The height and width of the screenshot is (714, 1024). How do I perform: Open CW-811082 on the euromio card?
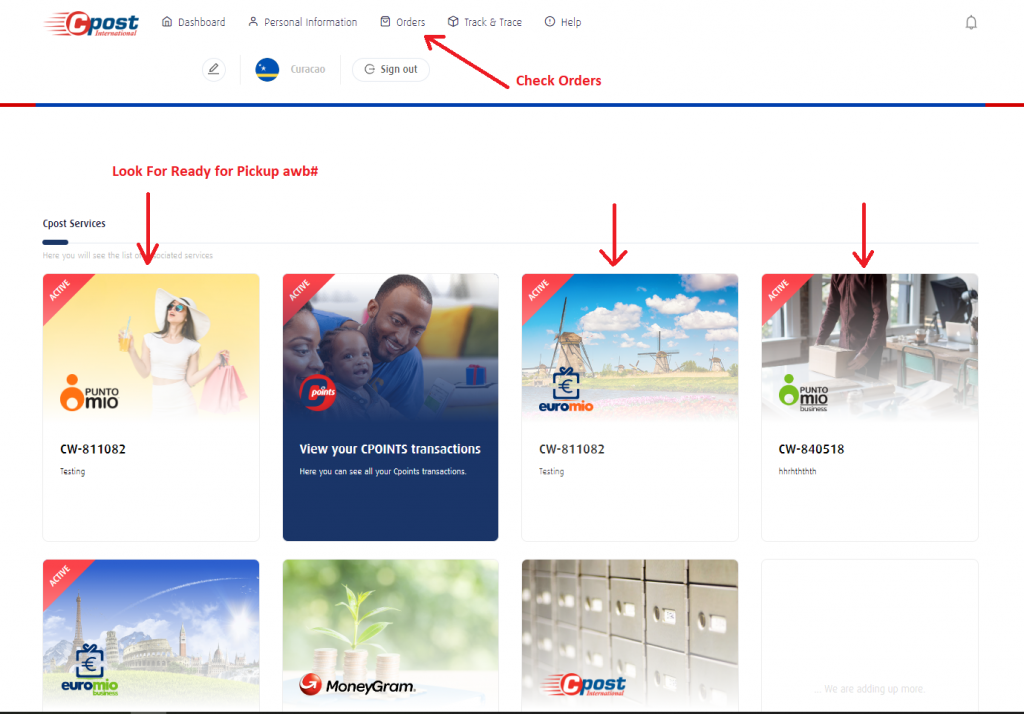pos(571,449)
